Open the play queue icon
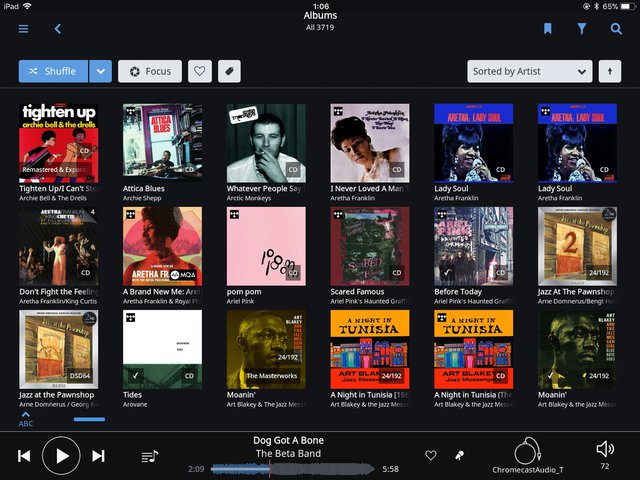 click(x=149, y=456)
